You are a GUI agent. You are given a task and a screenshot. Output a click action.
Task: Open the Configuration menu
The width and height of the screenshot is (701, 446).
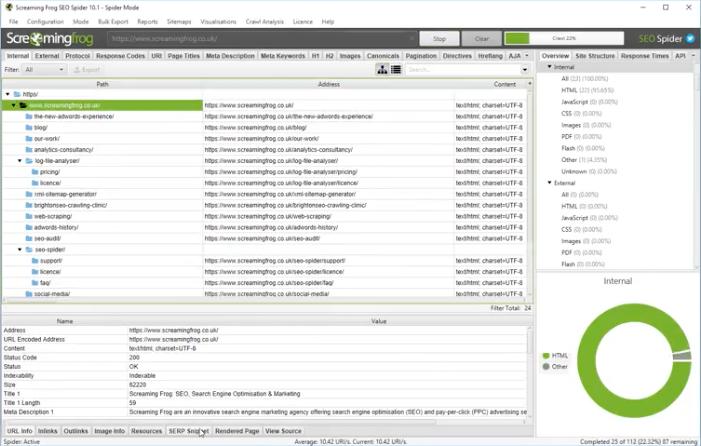(45, 21)
